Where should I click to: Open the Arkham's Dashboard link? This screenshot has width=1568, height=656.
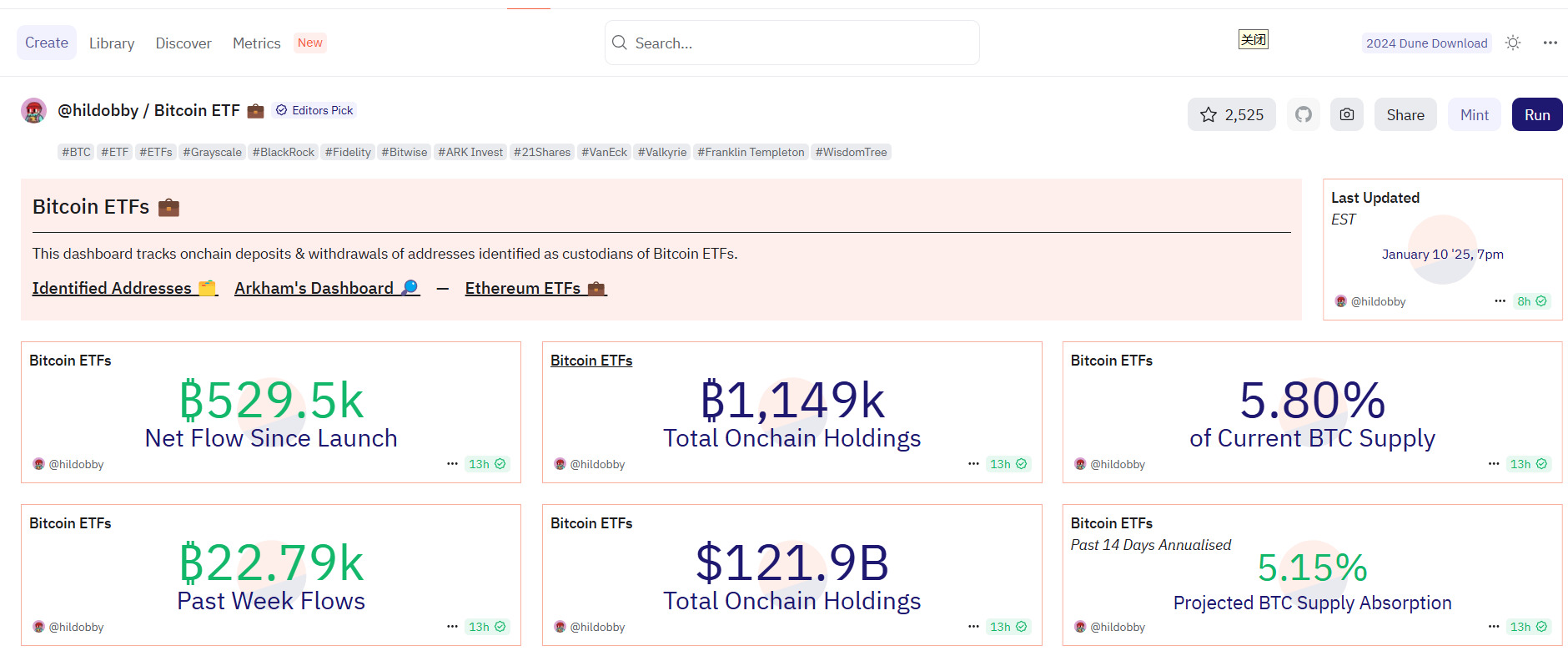[x=327, y=288]
